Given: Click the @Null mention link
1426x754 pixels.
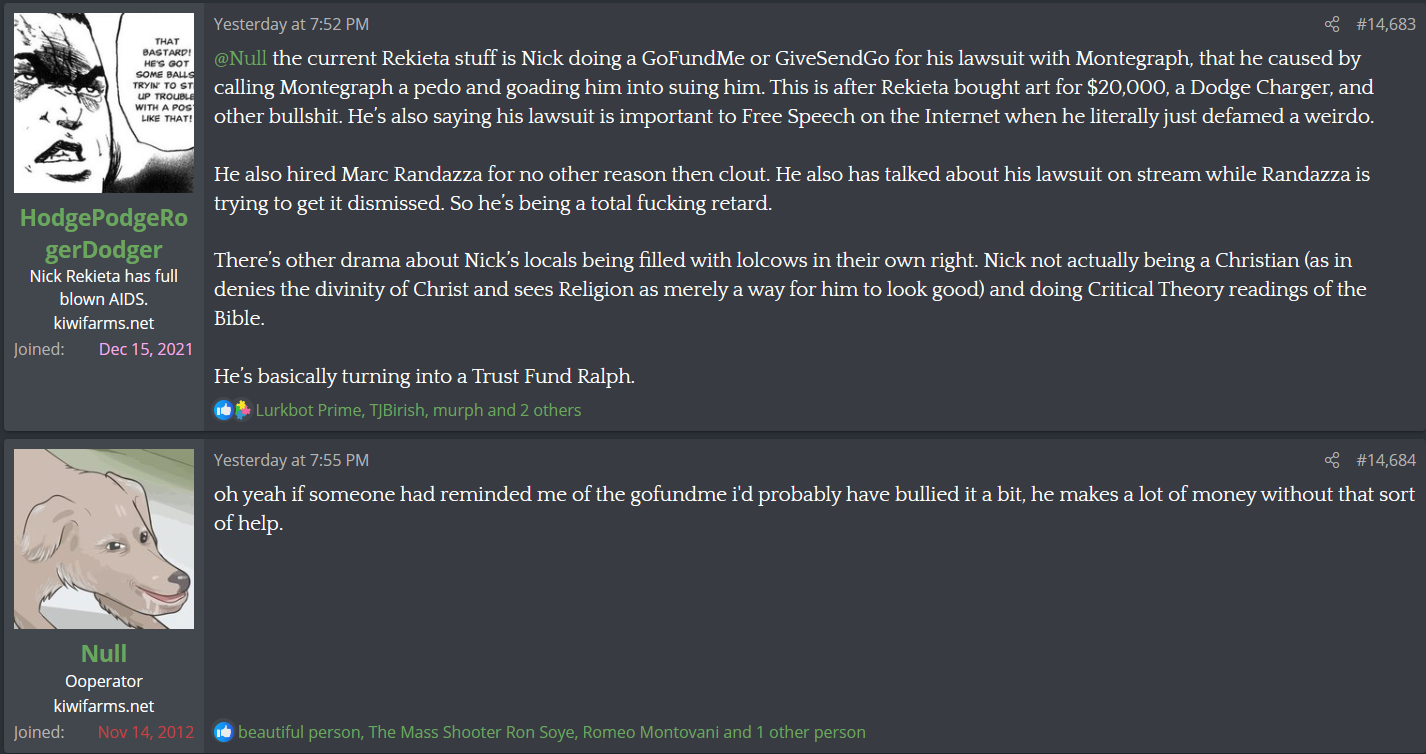Looking at the screenshot, I should pyautogui.click(x=240, y=59).
